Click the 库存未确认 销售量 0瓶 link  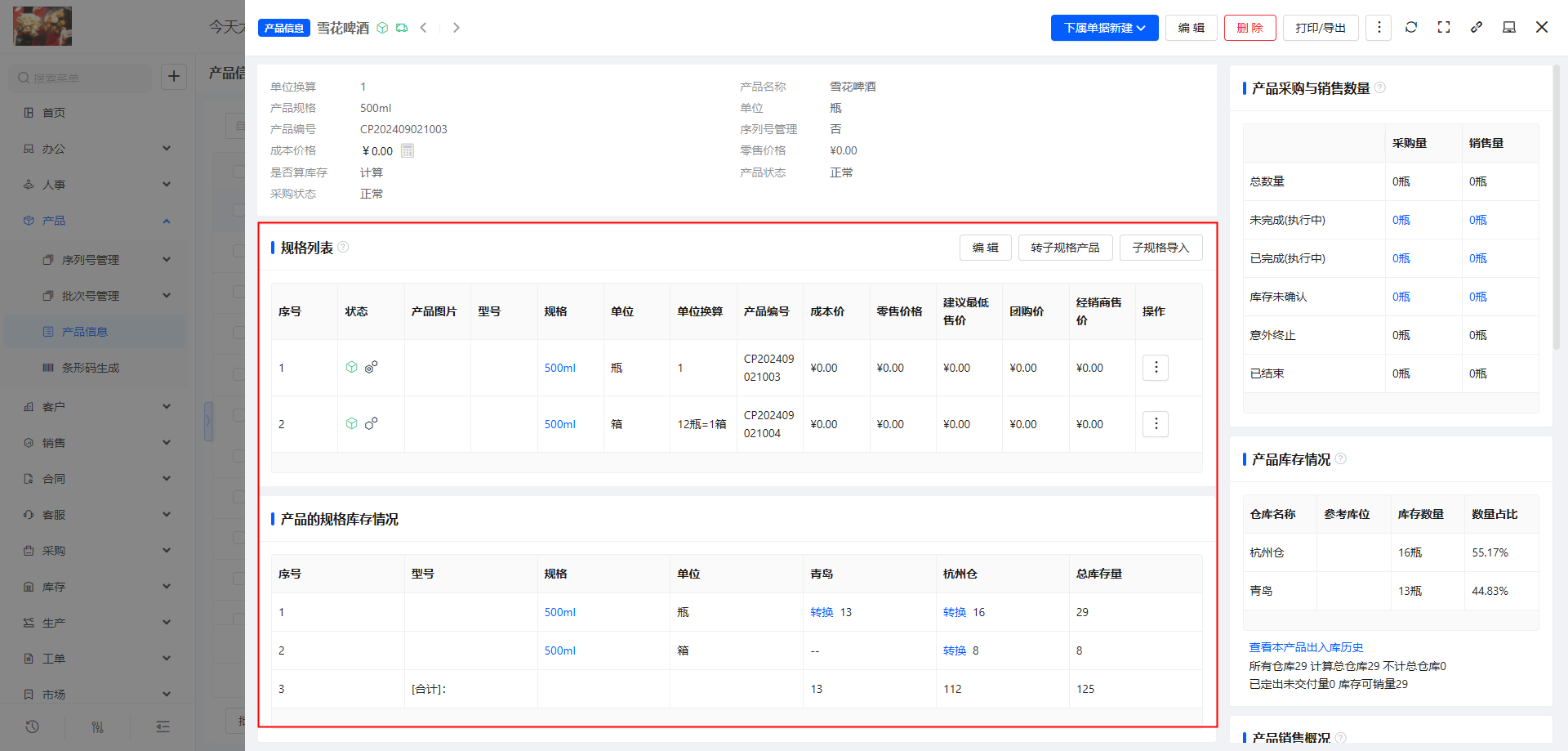pos(1478,297)
